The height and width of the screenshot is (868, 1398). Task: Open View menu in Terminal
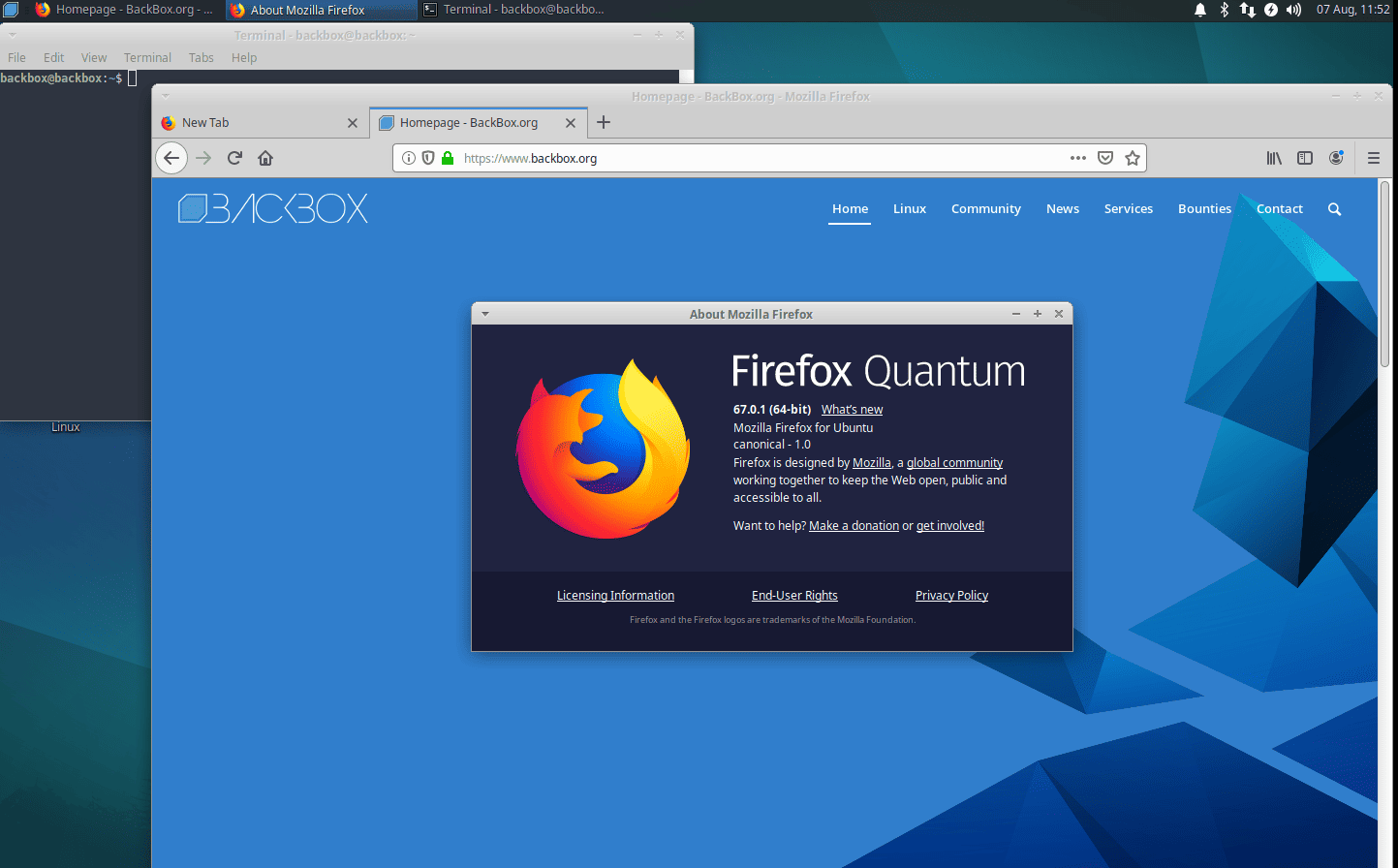94,58
